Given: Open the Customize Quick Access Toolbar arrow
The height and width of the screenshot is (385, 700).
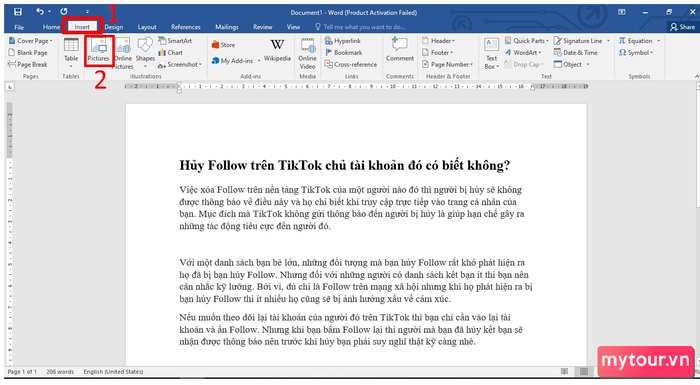Looking at the screenshot, I should pyautogui.click(x=87, y=12).
